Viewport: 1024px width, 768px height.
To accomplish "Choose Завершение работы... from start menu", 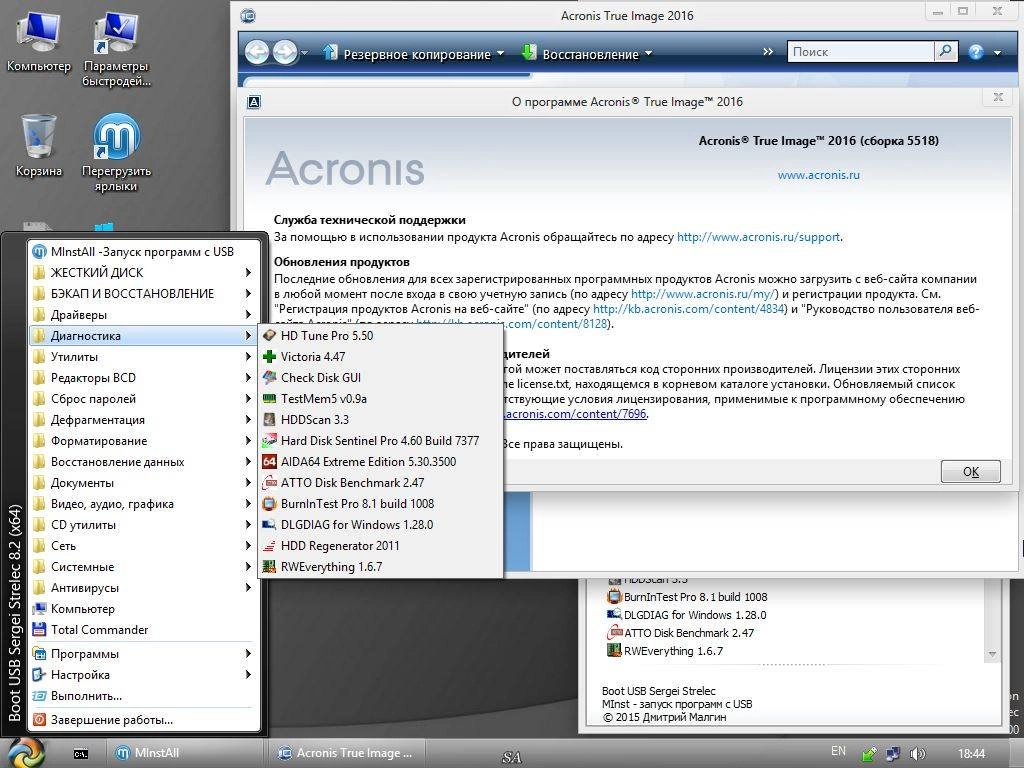I will (145, 720).
